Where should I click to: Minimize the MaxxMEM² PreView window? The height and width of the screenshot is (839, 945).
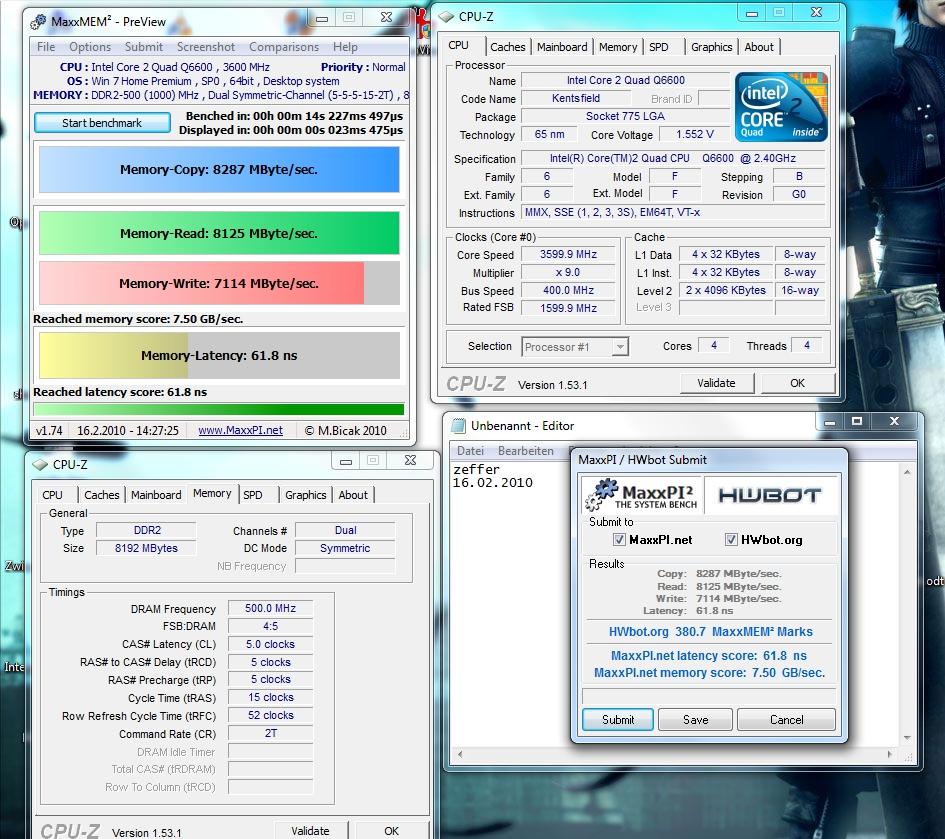(x=322, y=18)
